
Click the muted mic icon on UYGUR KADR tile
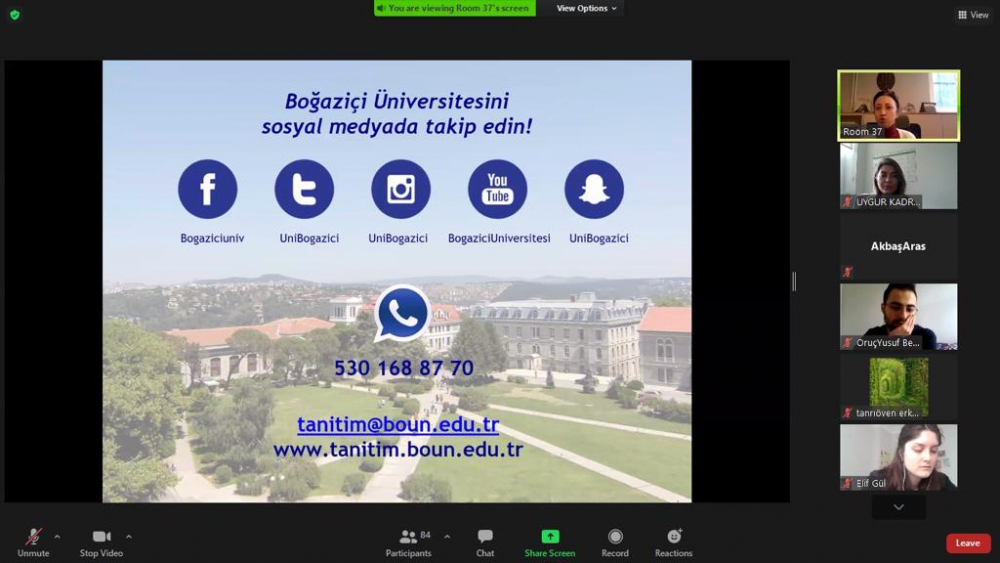(848, 202)
